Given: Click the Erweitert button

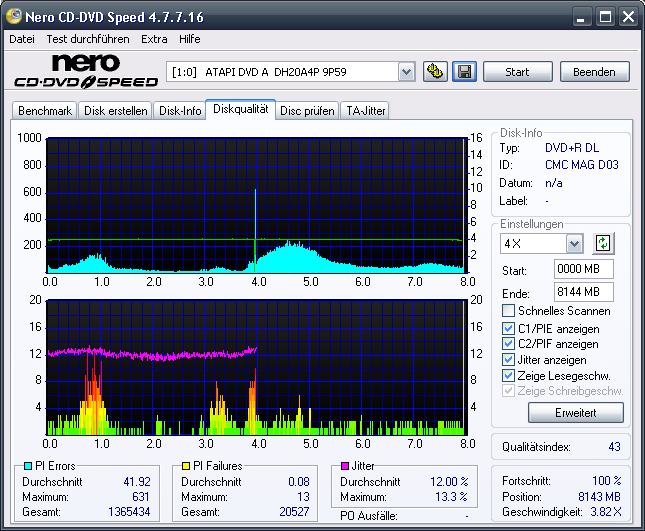Looking at the screenshot, I should coord(575,413).
